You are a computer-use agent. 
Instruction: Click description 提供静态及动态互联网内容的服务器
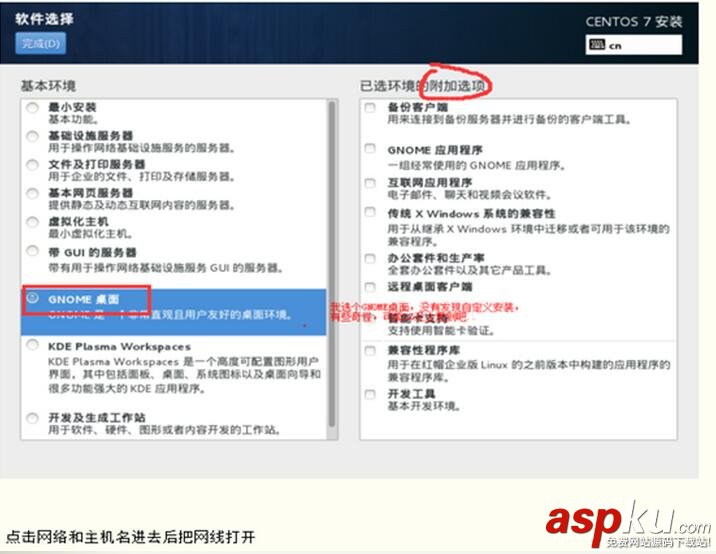142,205
